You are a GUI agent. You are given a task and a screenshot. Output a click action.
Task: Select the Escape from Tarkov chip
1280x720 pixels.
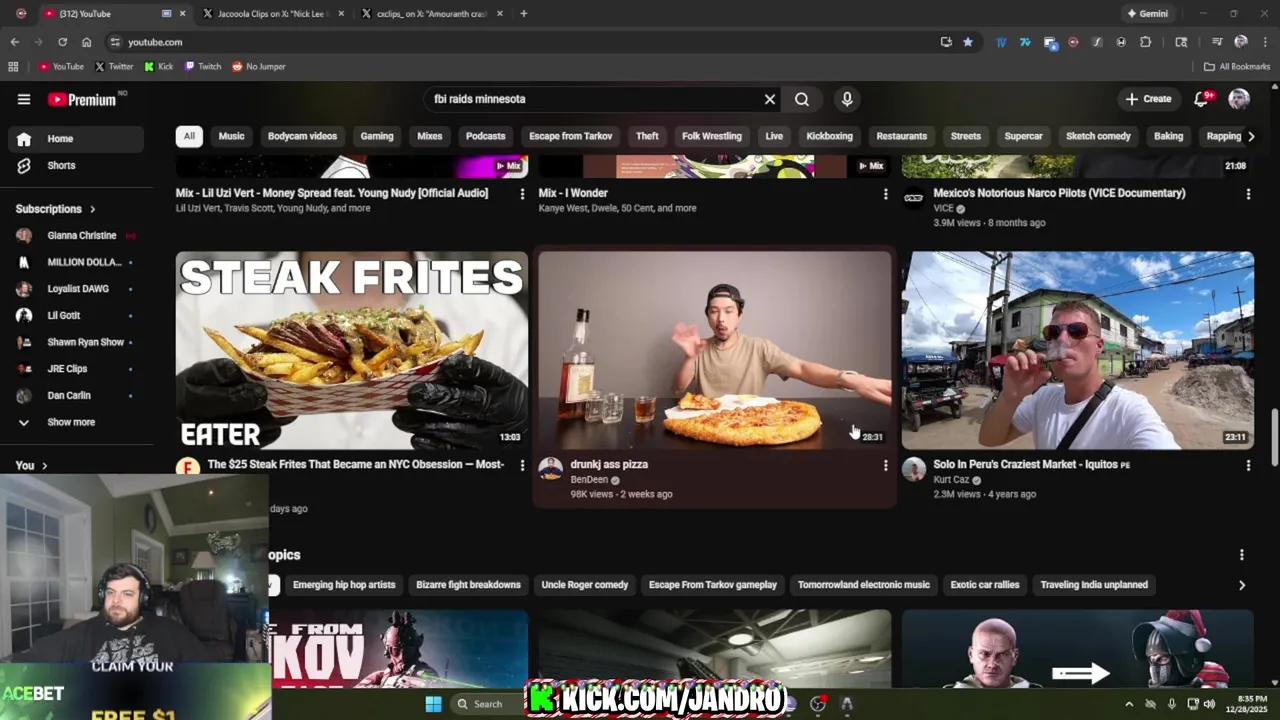(x=571, y=136)
